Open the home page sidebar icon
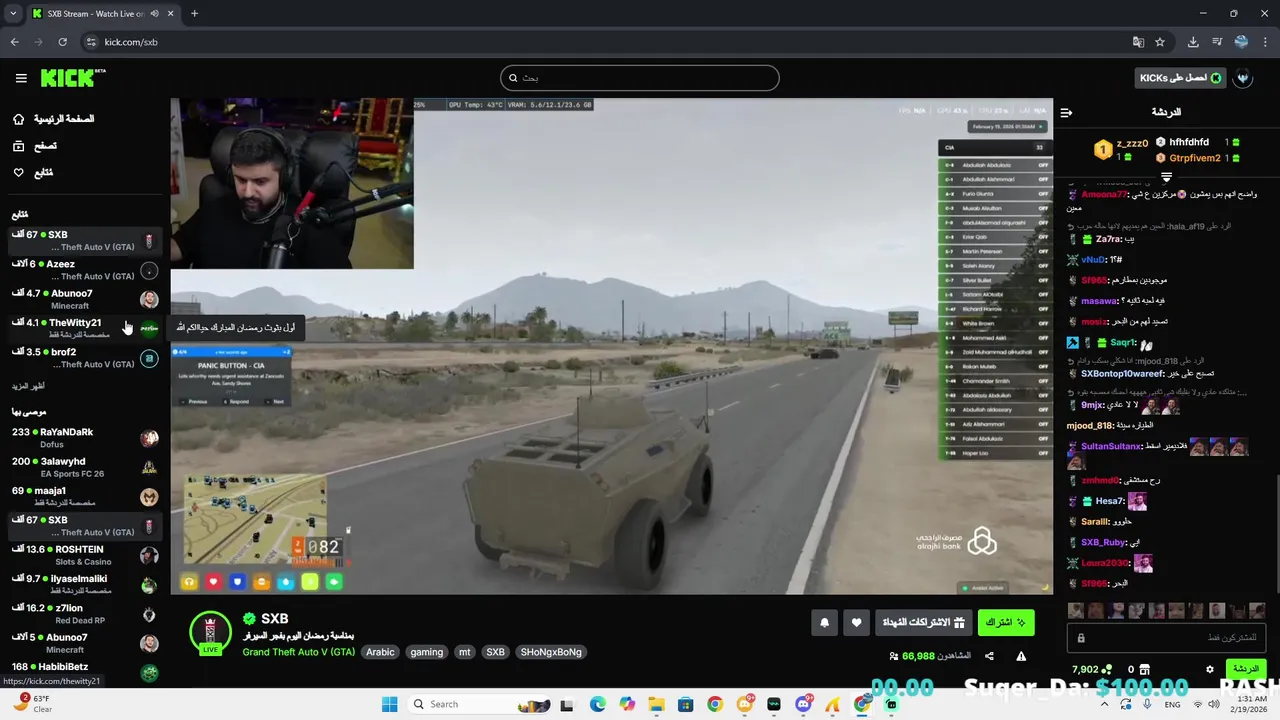Image resolution: width=1280 pixels, height=720 pixels. click(18, 119)
